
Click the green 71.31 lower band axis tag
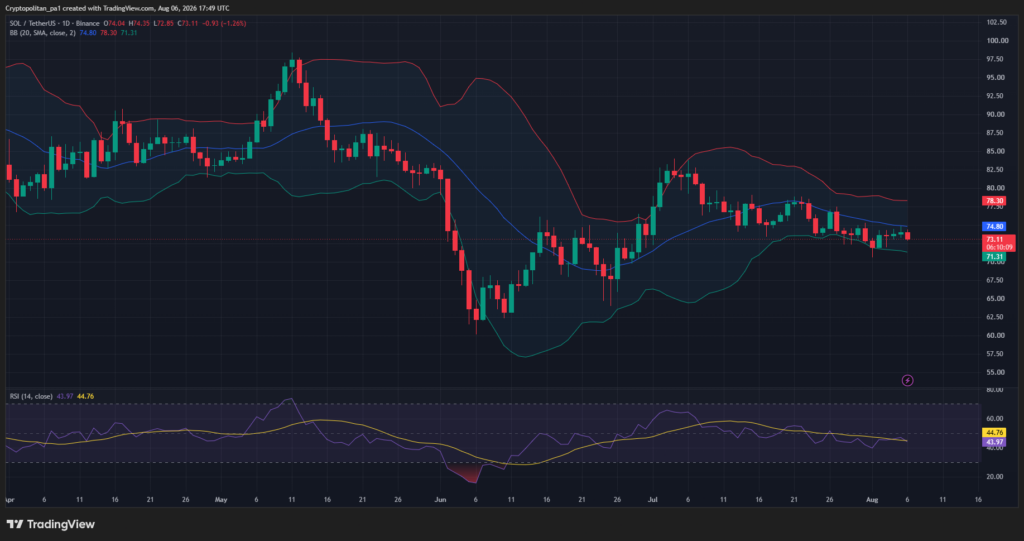(994, 257)
